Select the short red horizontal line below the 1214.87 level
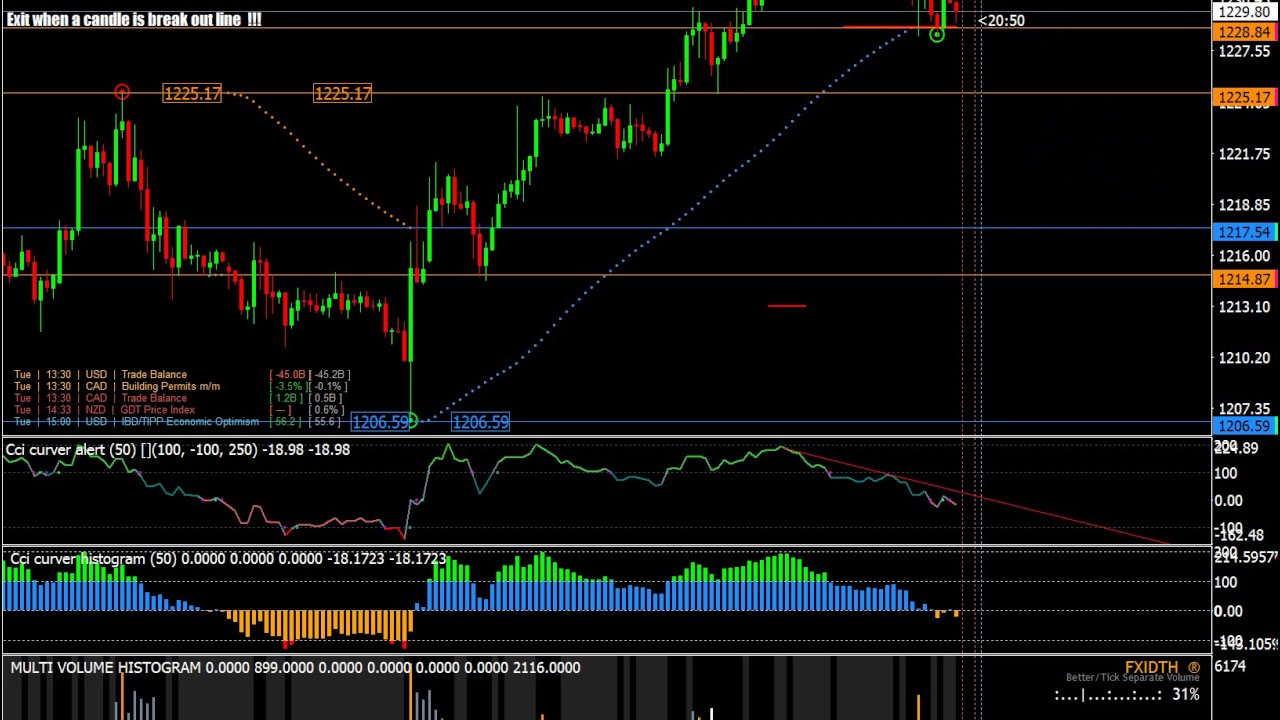This screenshot has height=720, width=1280. [x=787, y=306]
